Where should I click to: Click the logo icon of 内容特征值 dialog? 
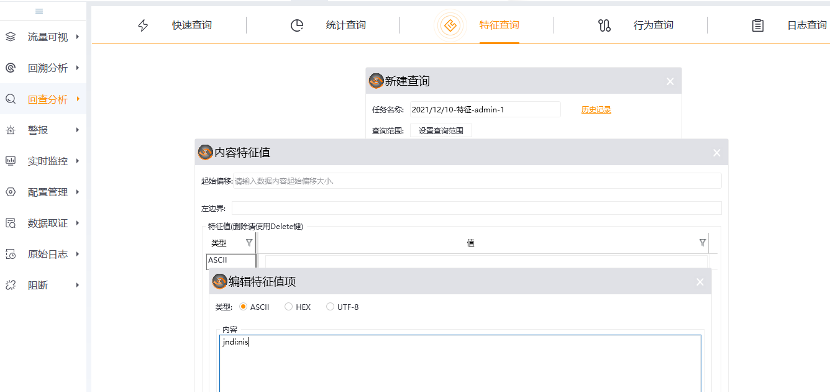coord(205,152)
